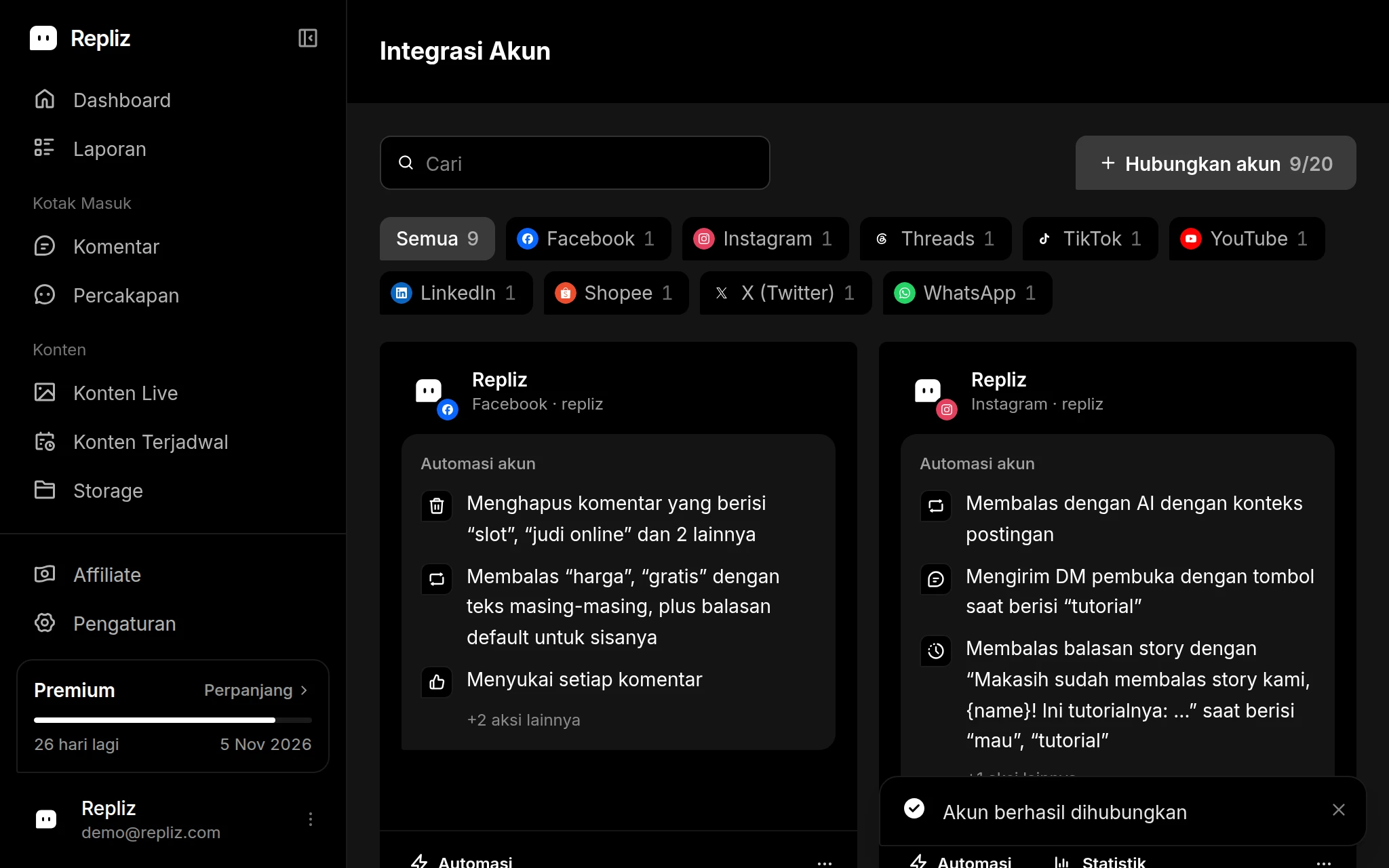Filter accounts by Threads
Screen dimensions: 1389x868
[x=936, y=239]
